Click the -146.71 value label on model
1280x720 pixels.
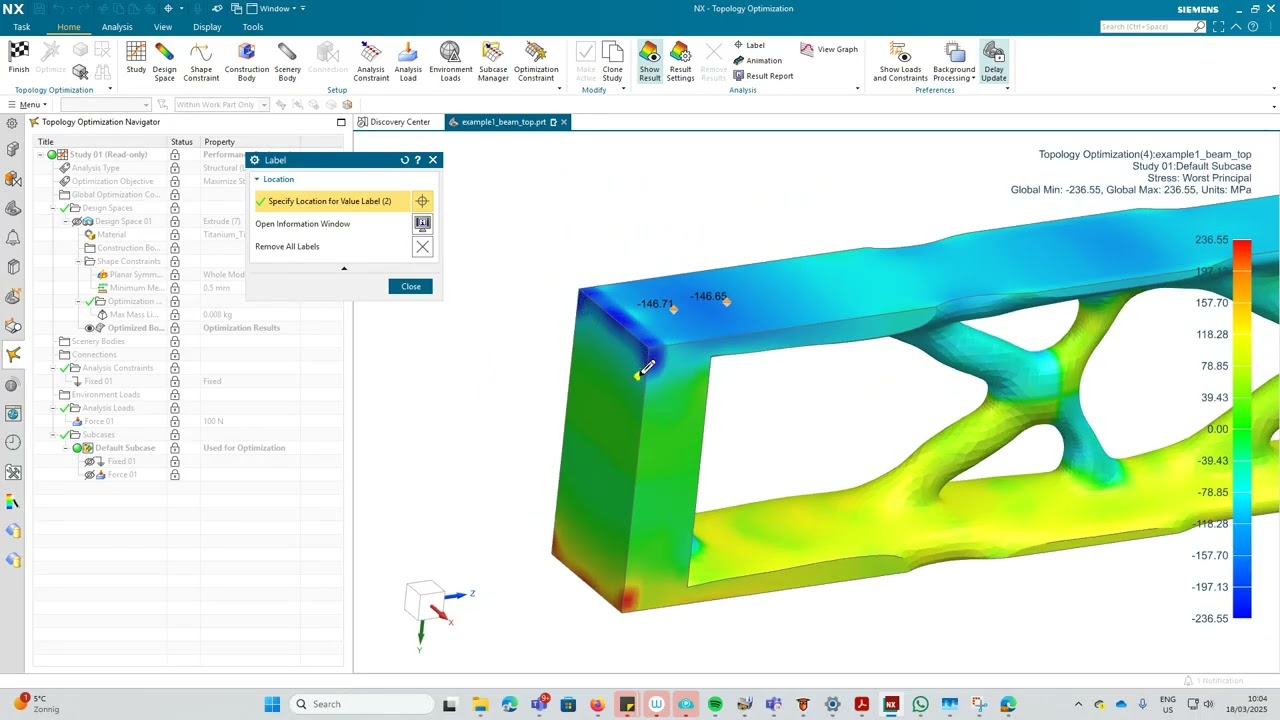pyautogui.click(x=656, y=304)
